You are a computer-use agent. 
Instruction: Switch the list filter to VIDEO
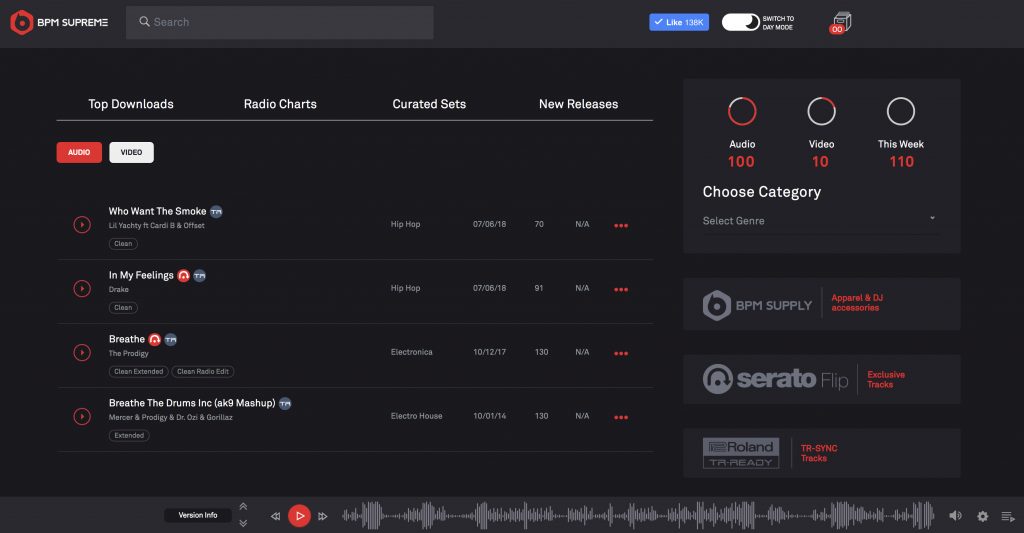click(131, 153)
